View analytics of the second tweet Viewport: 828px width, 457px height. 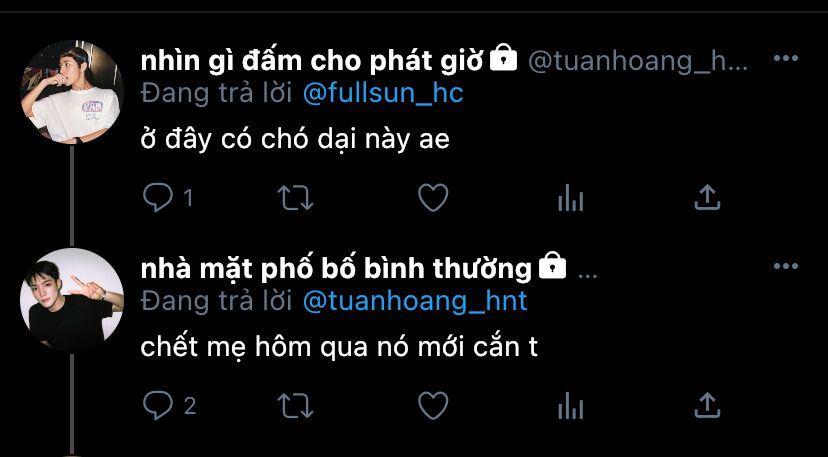570,406
